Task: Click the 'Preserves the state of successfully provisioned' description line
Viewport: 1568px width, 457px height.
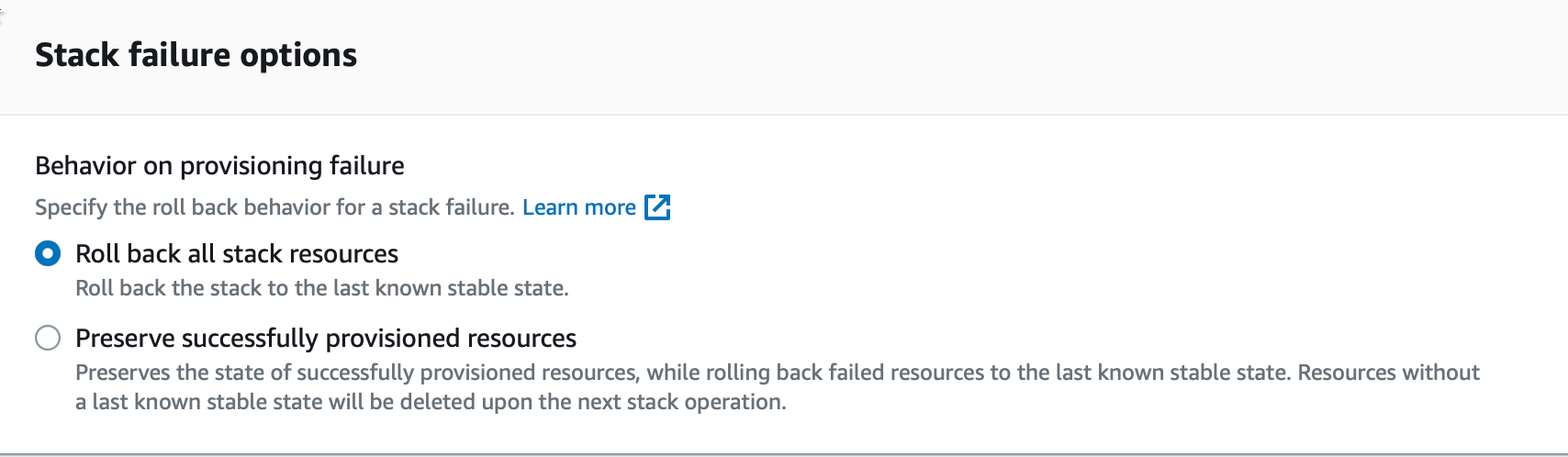Action: tap(778, 373)
